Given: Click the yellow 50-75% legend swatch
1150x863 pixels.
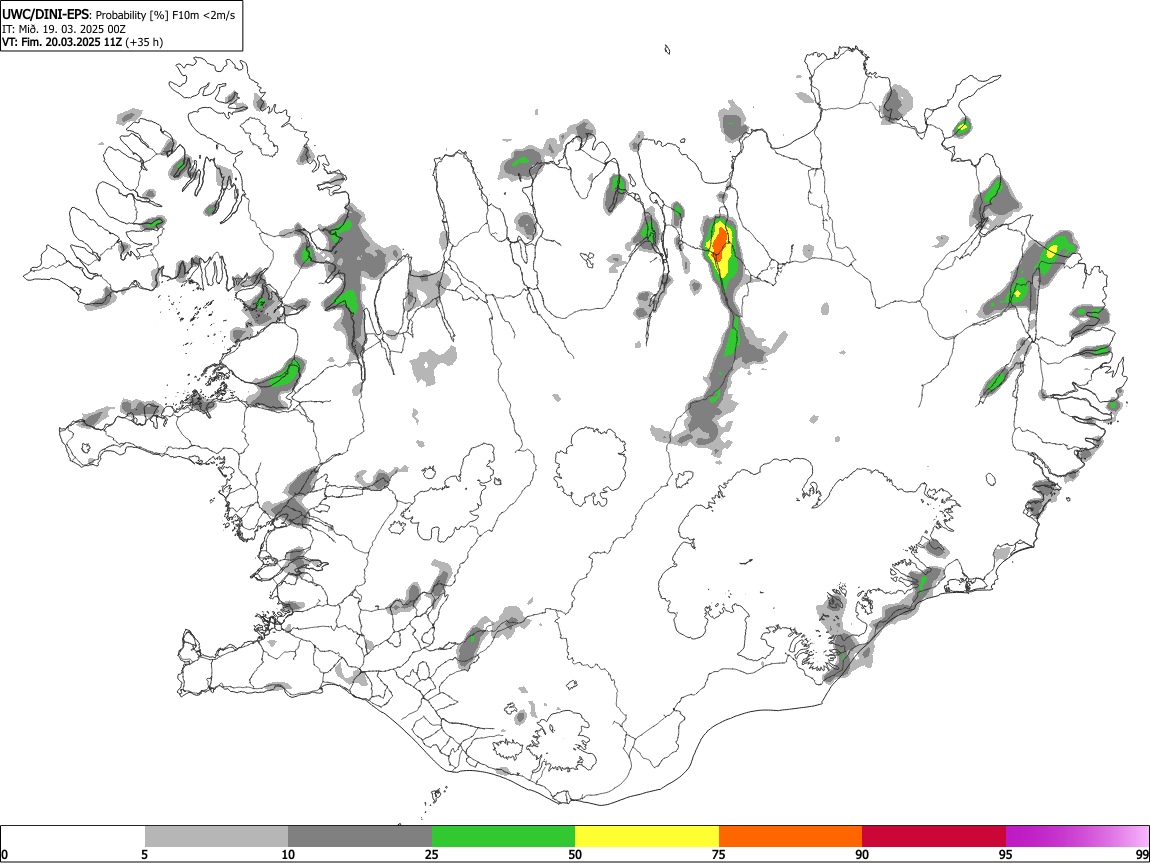Looking at the screenshot, I should [x=647, y=837].
